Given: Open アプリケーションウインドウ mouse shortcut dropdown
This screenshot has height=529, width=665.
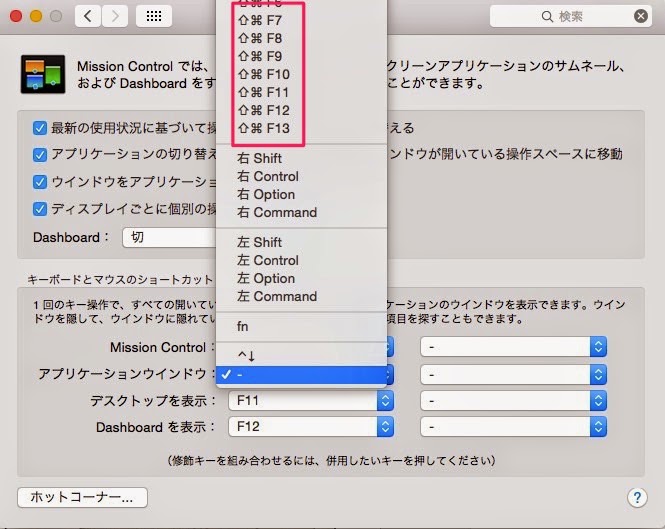Looking at the screenshot, I should click(x=513, y=375).
